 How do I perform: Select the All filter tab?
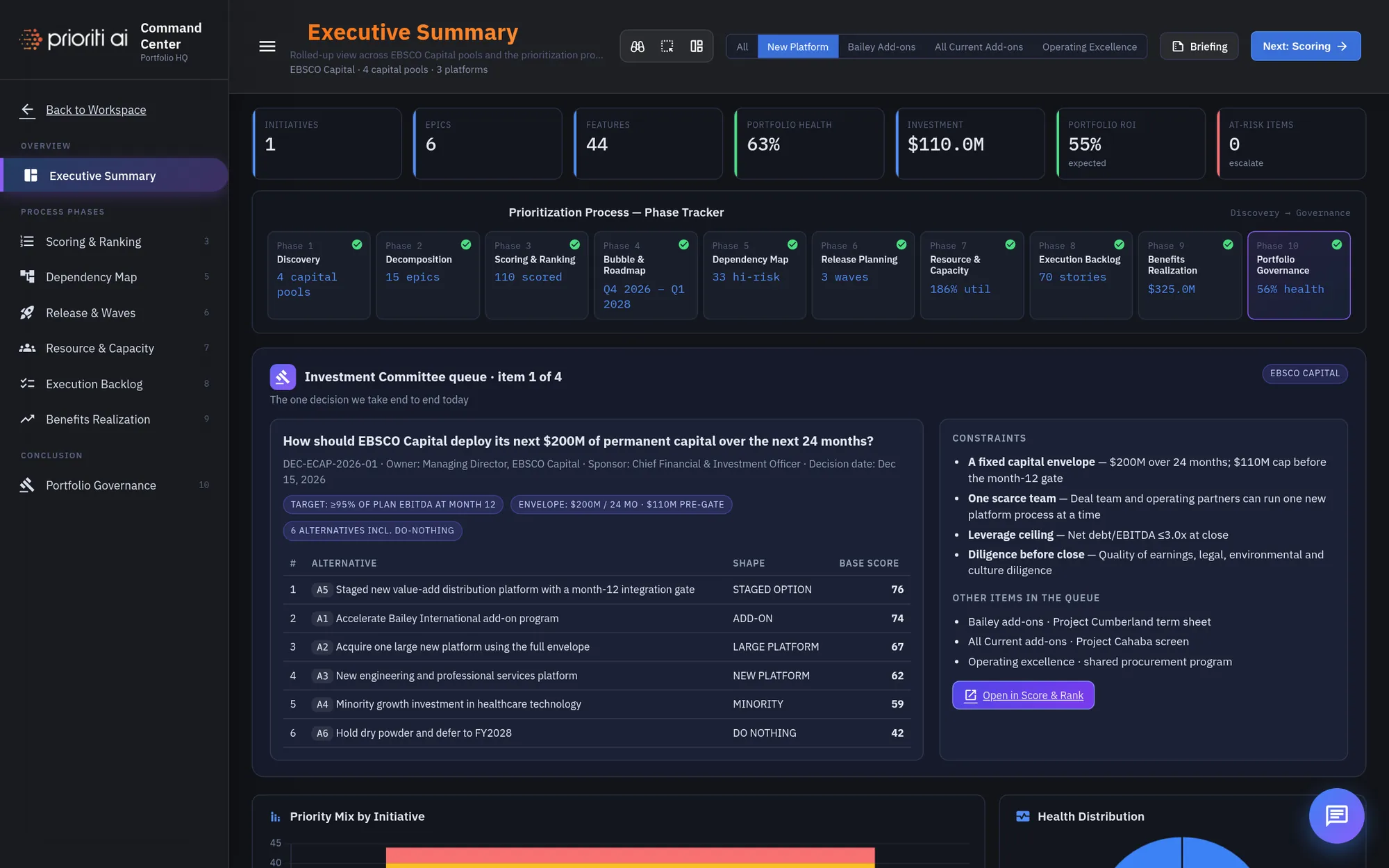pyautogui.click(x=742, y=47)
